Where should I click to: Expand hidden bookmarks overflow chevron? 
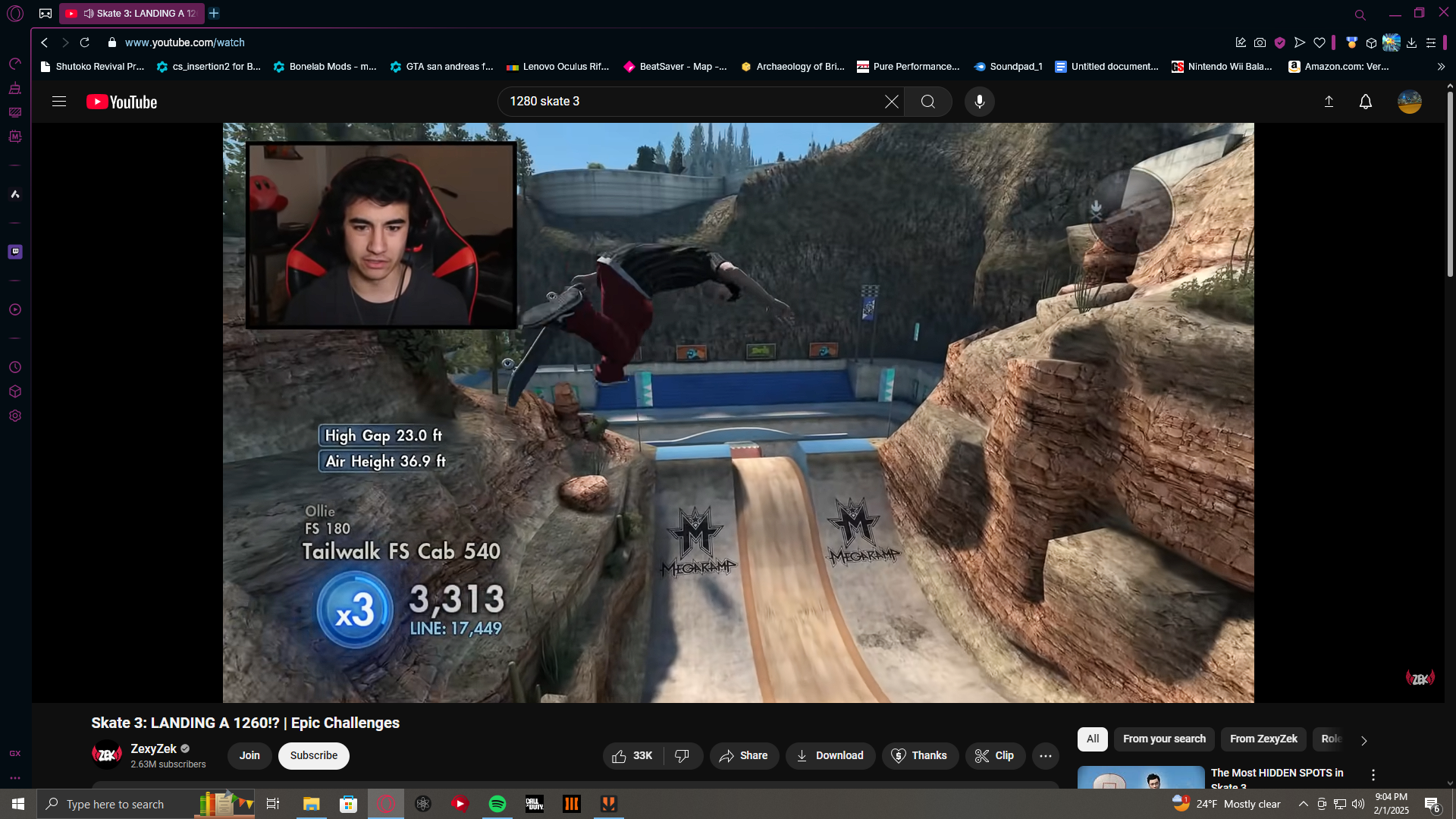point(1441,67)
